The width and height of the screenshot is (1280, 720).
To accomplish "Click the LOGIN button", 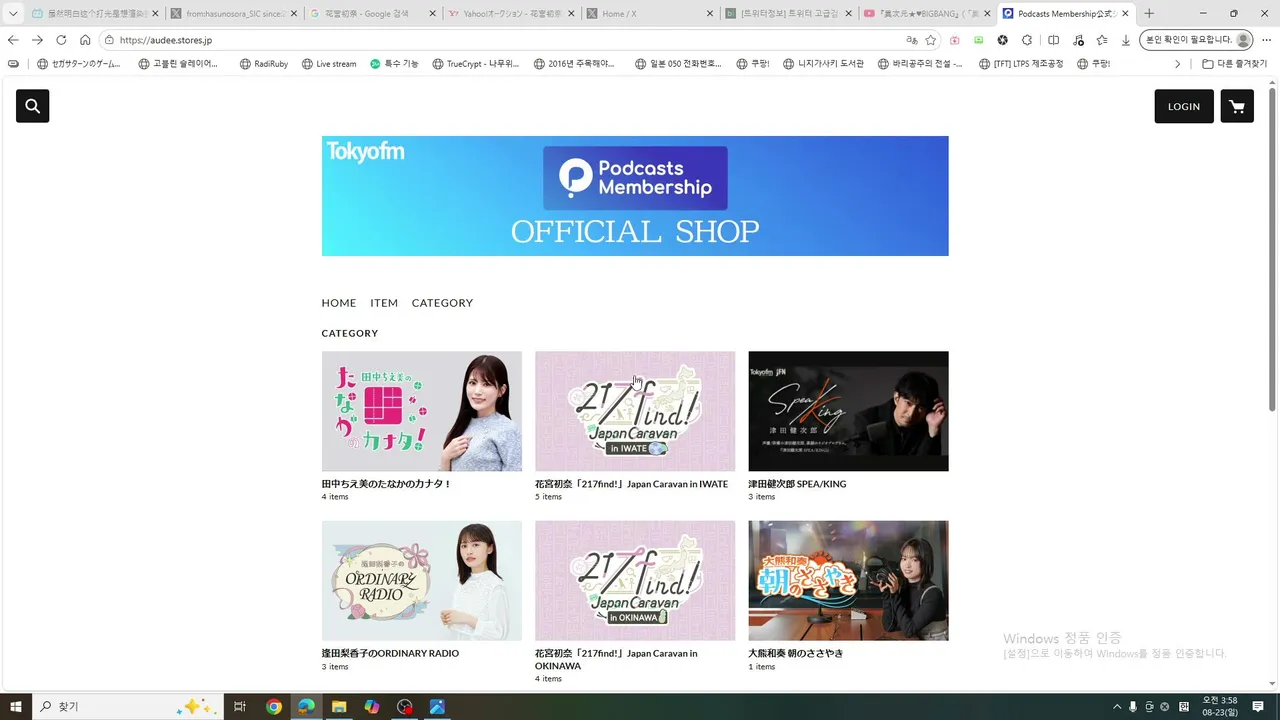I will (x=1184, y=106).
